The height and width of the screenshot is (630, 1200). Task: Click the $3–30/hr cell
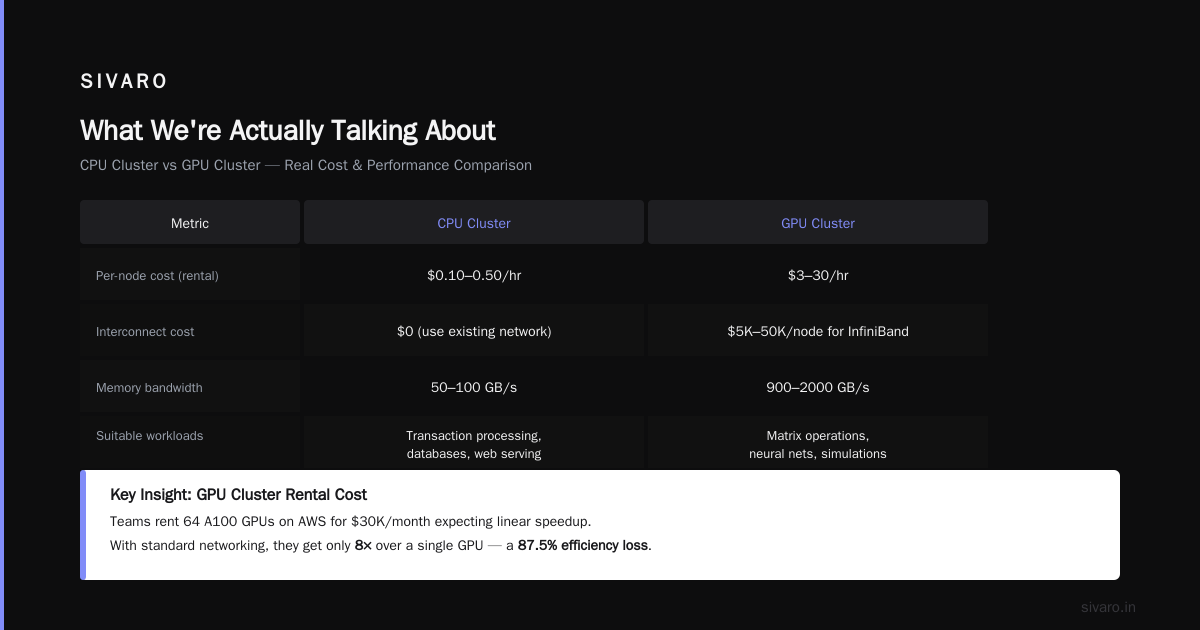pyautogui.click(x=818, y=275)
